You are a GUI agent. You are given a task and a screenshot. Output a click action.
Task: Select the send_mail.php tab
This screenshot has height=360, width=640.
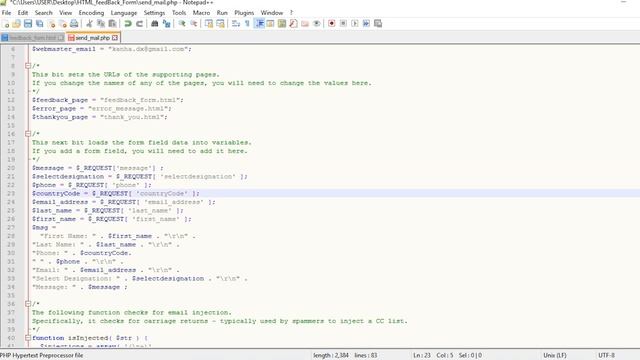pos(92,38)
